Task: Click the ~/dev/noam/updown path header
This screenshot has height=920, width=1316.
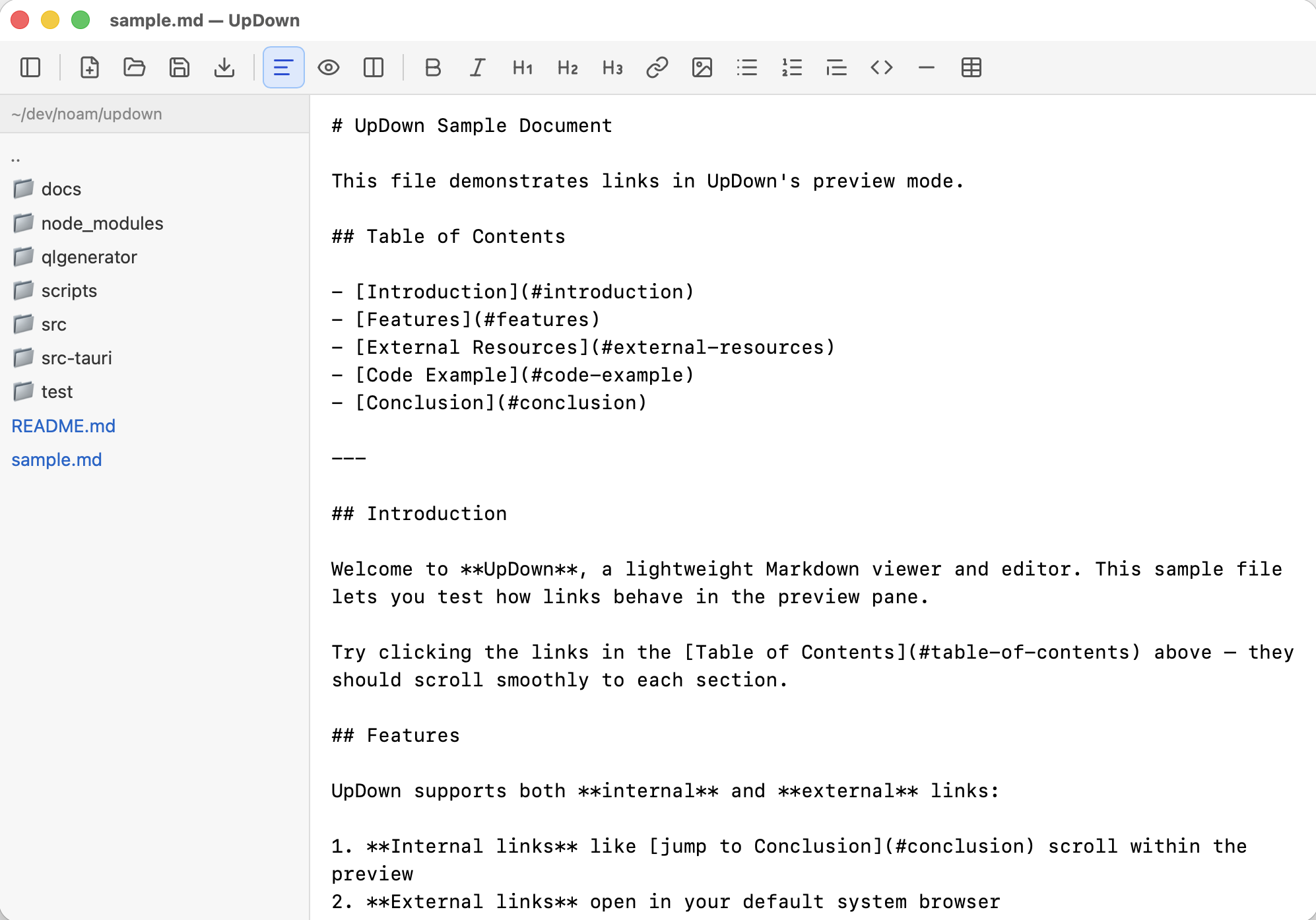Action: coord(86,114)
